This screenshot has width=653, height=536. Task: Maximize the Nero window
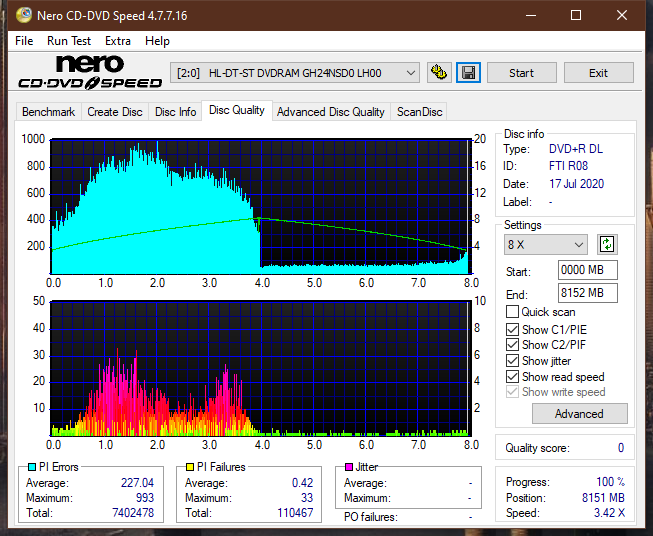tap(576, 15)
